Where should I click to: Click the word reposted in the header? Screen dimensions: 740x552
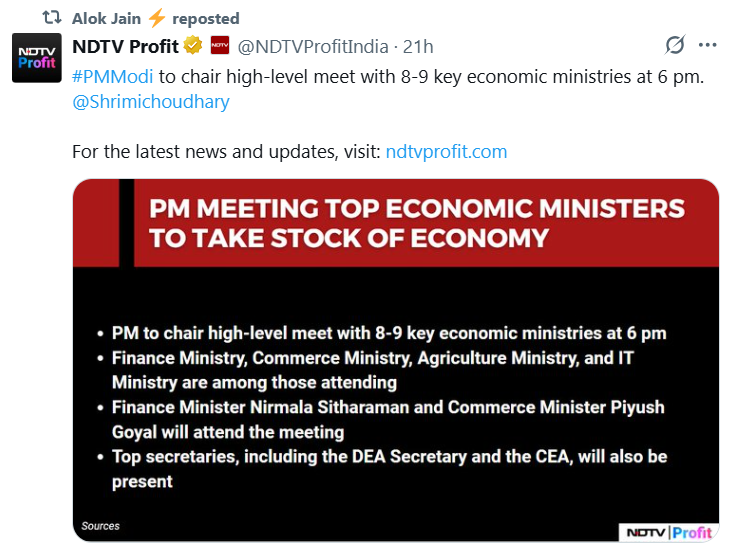coord(206,18)
